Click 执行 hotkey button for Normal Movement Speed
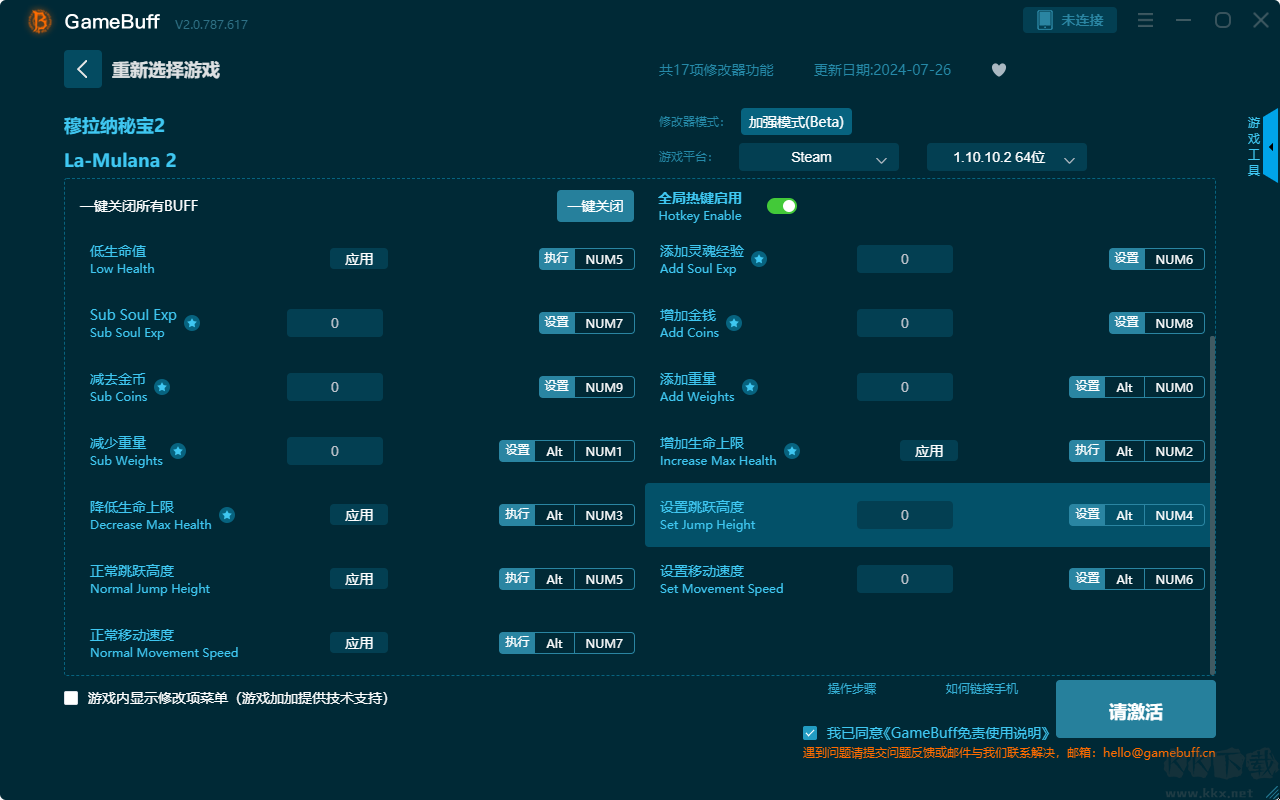 pos(517,643)
